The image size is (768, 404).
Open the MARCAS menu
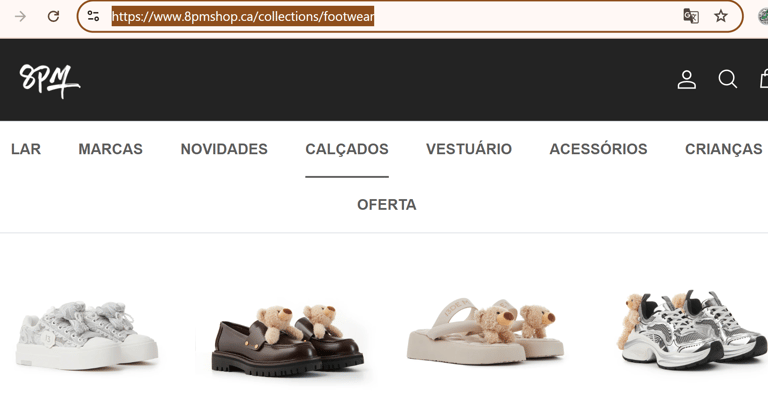pos(110,149)
